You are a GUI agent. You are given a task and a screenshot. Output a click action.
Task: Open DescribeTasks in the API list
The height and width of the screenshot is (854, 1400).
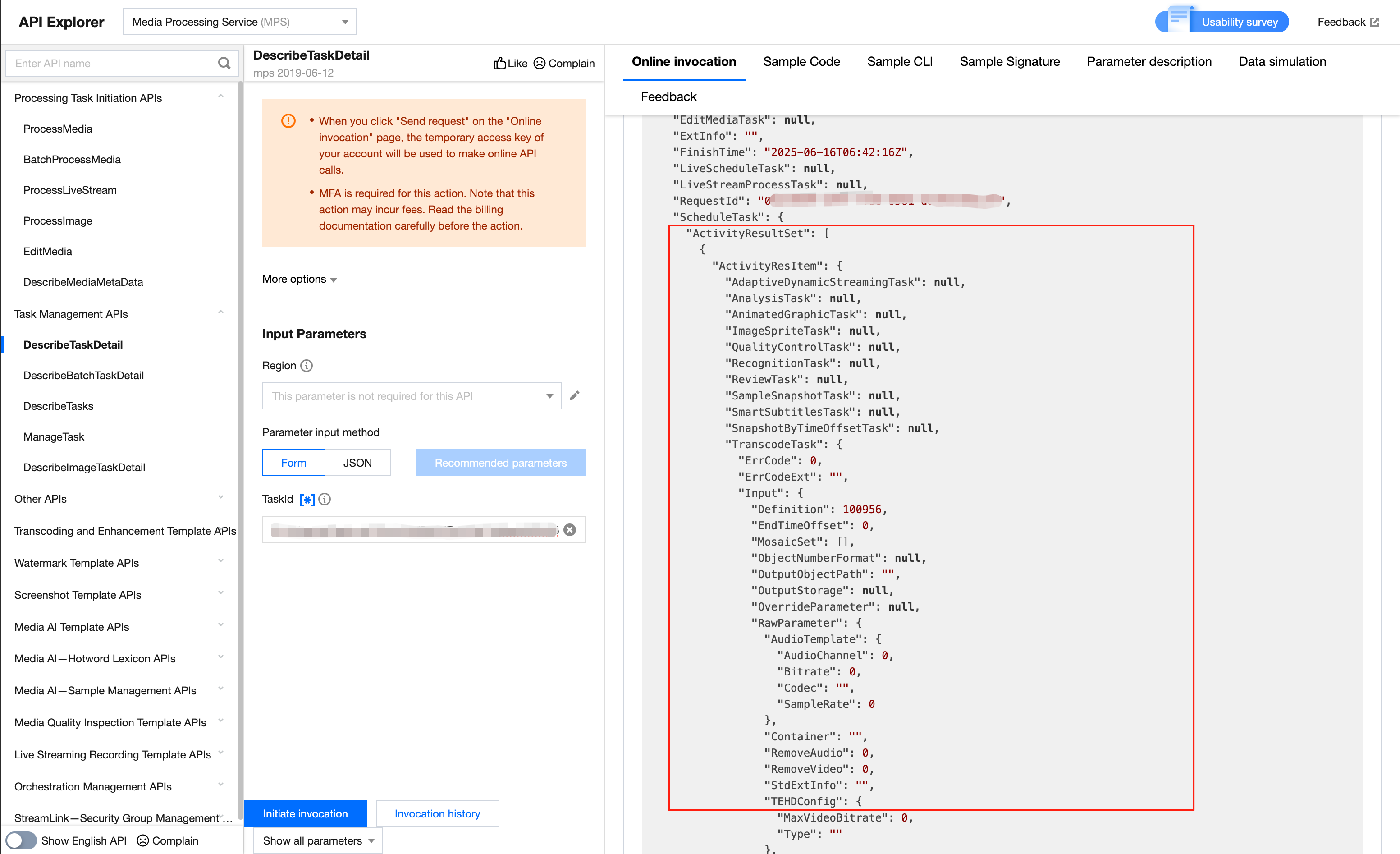point(58,406)
